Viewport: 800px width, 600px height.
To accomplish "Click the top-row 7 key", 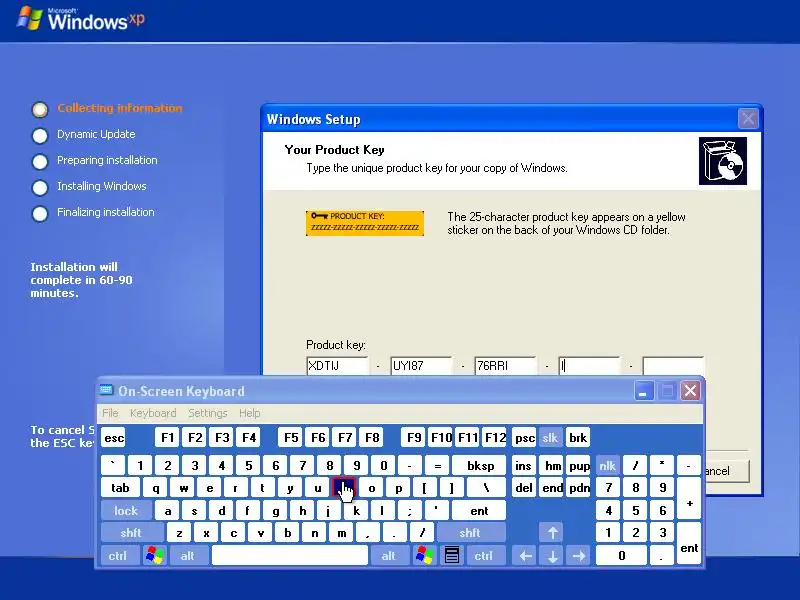I will 303,465.
